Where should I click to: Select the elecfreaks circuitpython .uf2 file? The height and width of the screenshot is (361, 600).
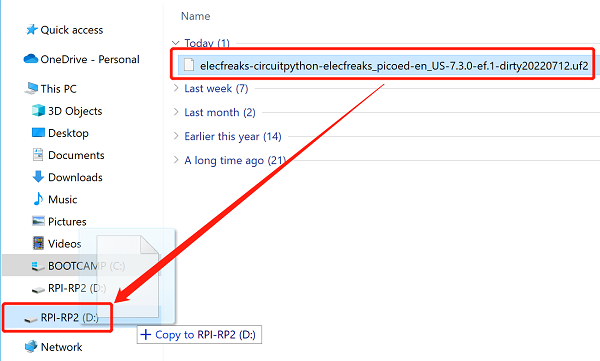pos(383,65)
